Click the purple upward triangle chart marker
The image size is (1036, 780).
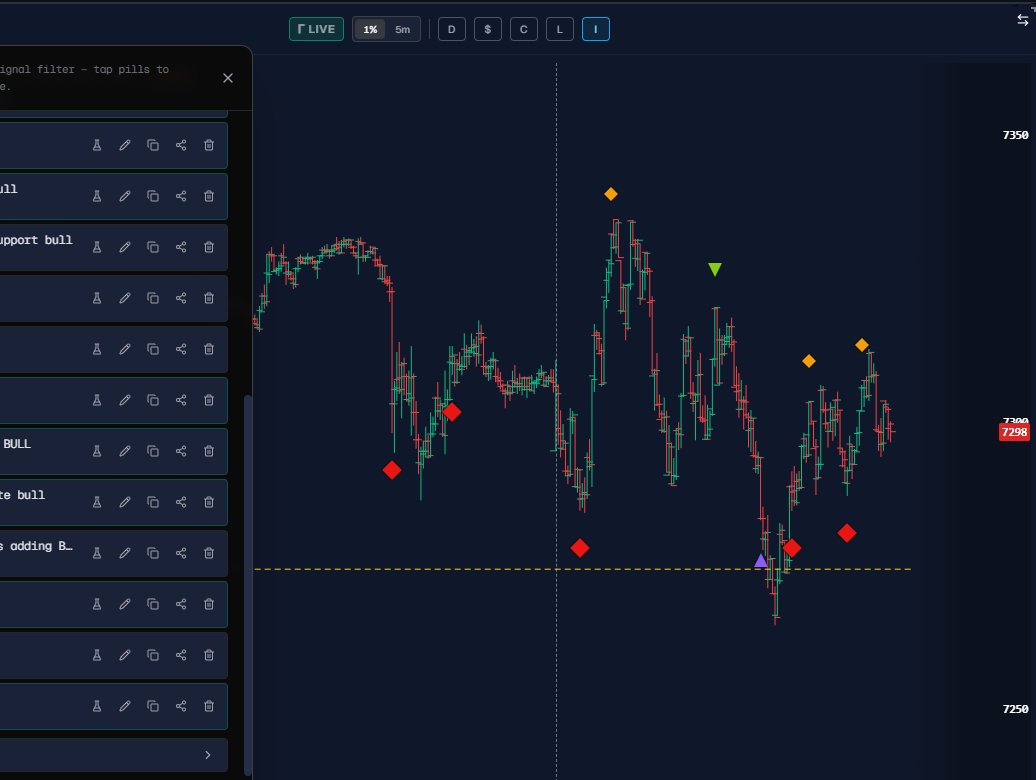click(x=760, y=561)
